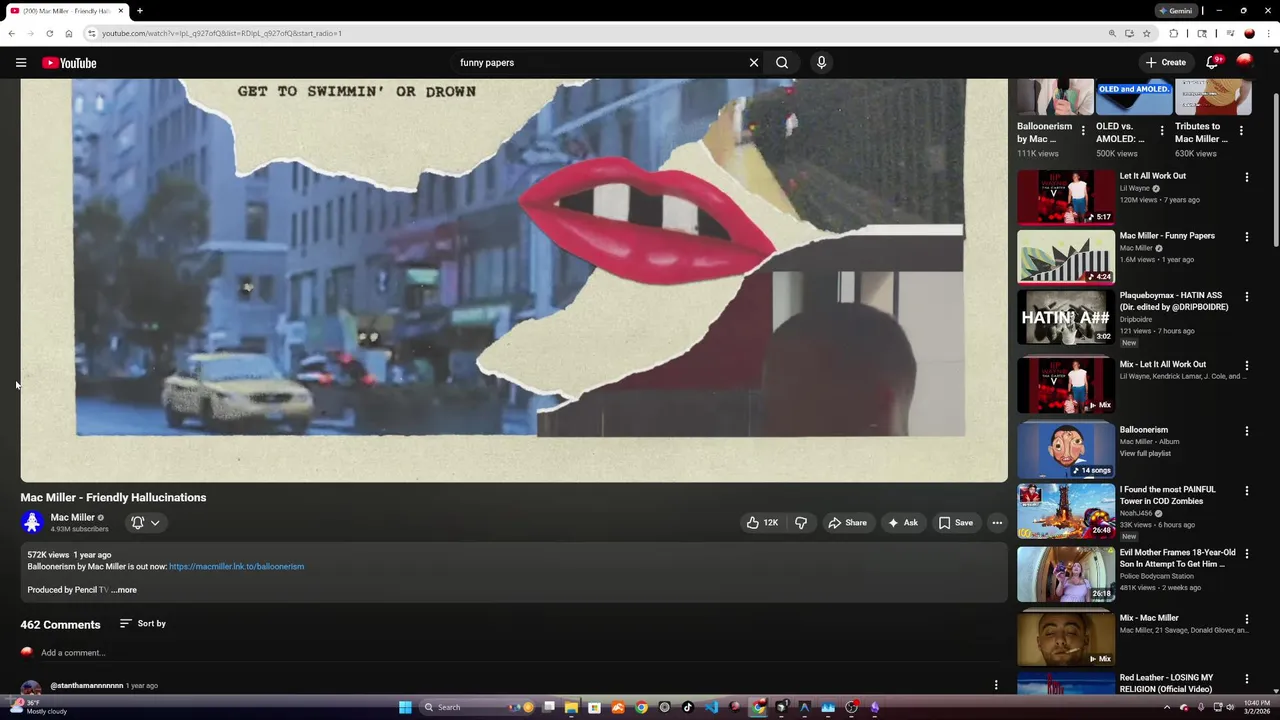
Task: Like the Friendly Hallucinations video
Action: click(x=762, y=523)
